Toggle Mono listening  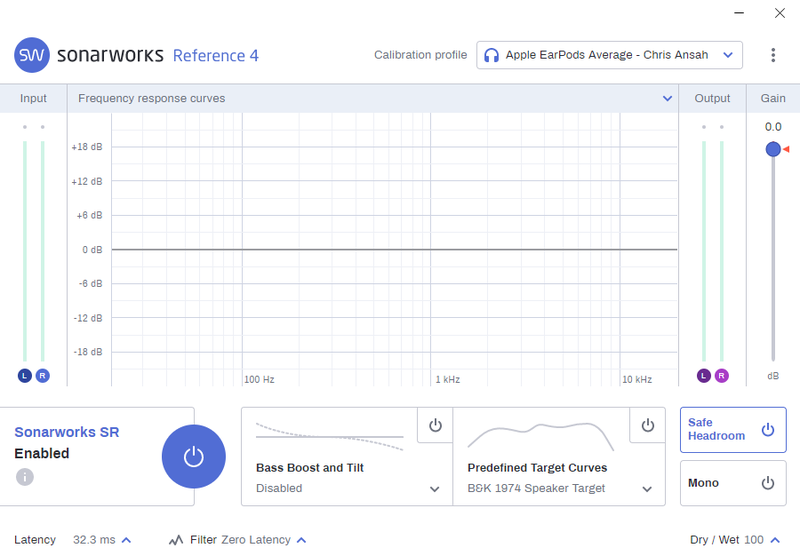(733, 483)
